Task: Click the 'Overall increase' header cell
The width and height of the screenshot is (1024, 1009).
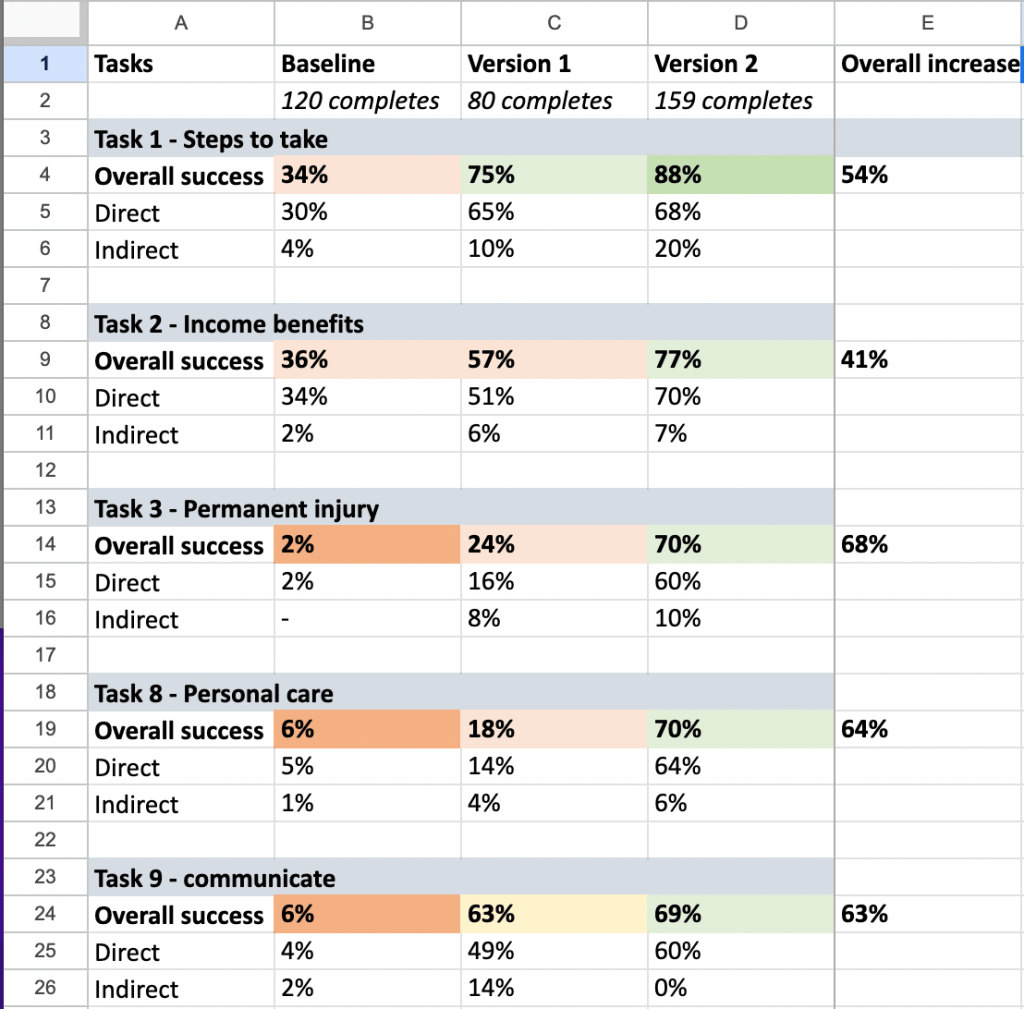Action: click(x=929, y=64)
